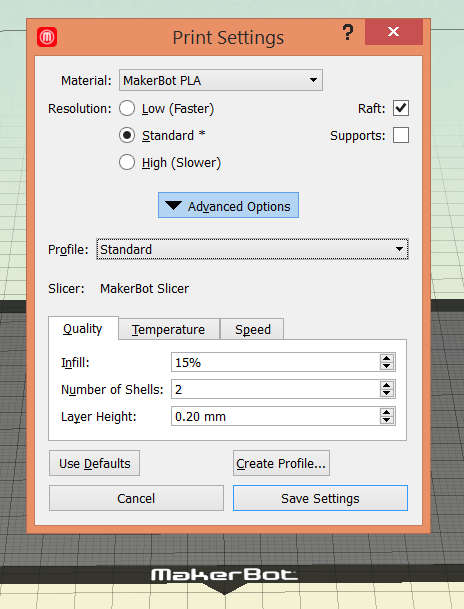The height and width of the screenshot is (609, 464).
Task: Select Low (Faster) resolution
Action: [x=127, y=108]
